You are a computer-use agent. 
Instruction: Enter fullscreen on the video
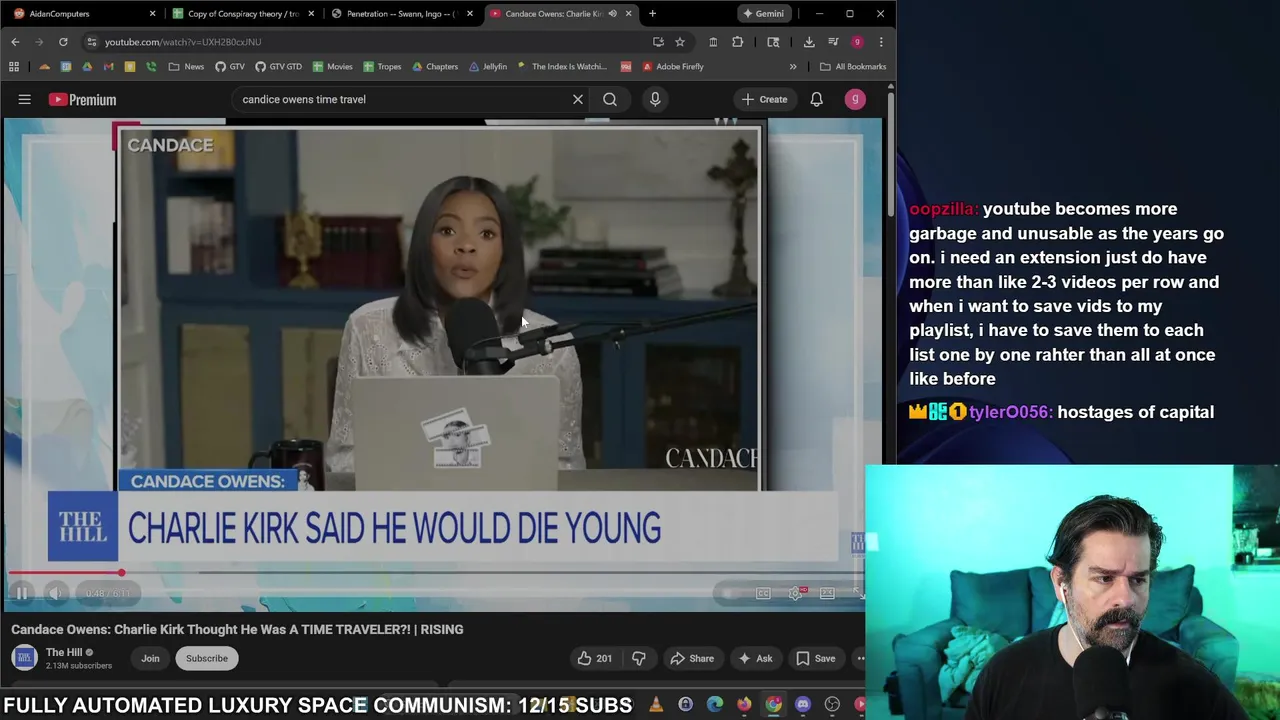857,593
